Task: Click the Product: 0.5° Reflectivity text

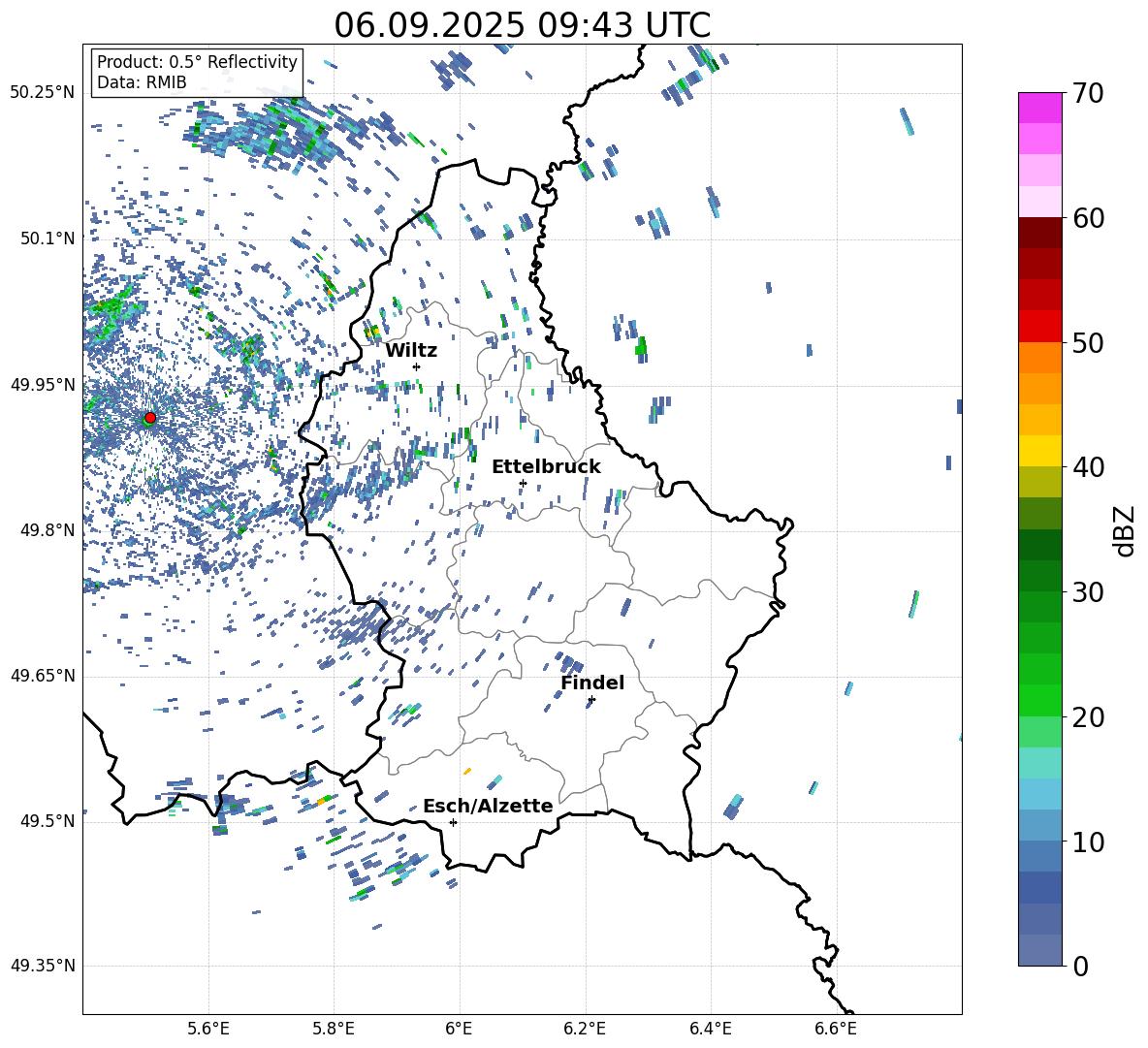Action: point(197,61)
